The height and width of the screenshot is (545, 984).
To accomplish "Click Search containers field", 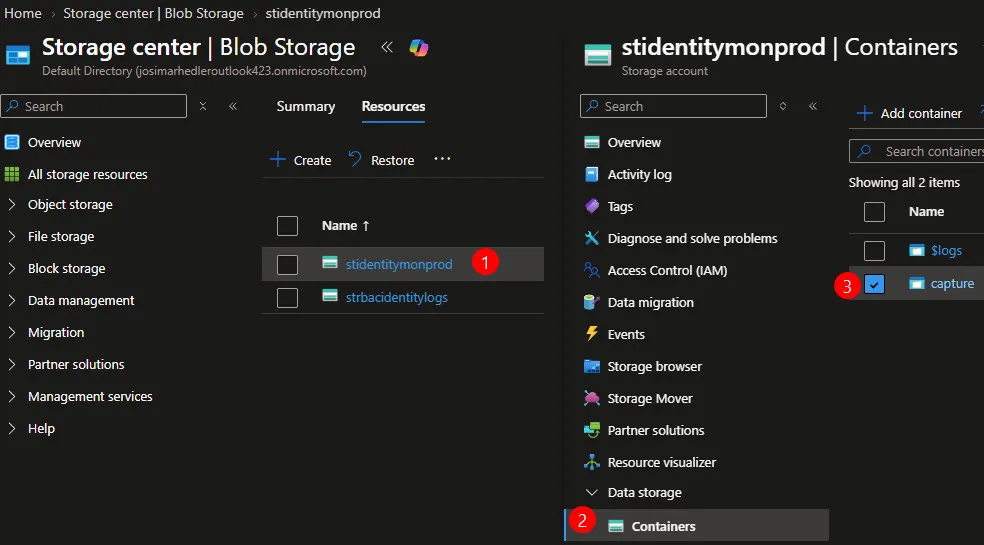I will tap(916, 151).
